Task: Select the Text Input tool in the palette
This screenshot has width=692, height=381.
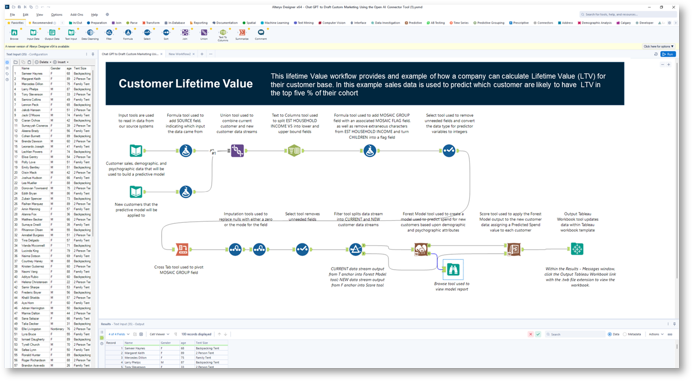Action: coord(71,34)
